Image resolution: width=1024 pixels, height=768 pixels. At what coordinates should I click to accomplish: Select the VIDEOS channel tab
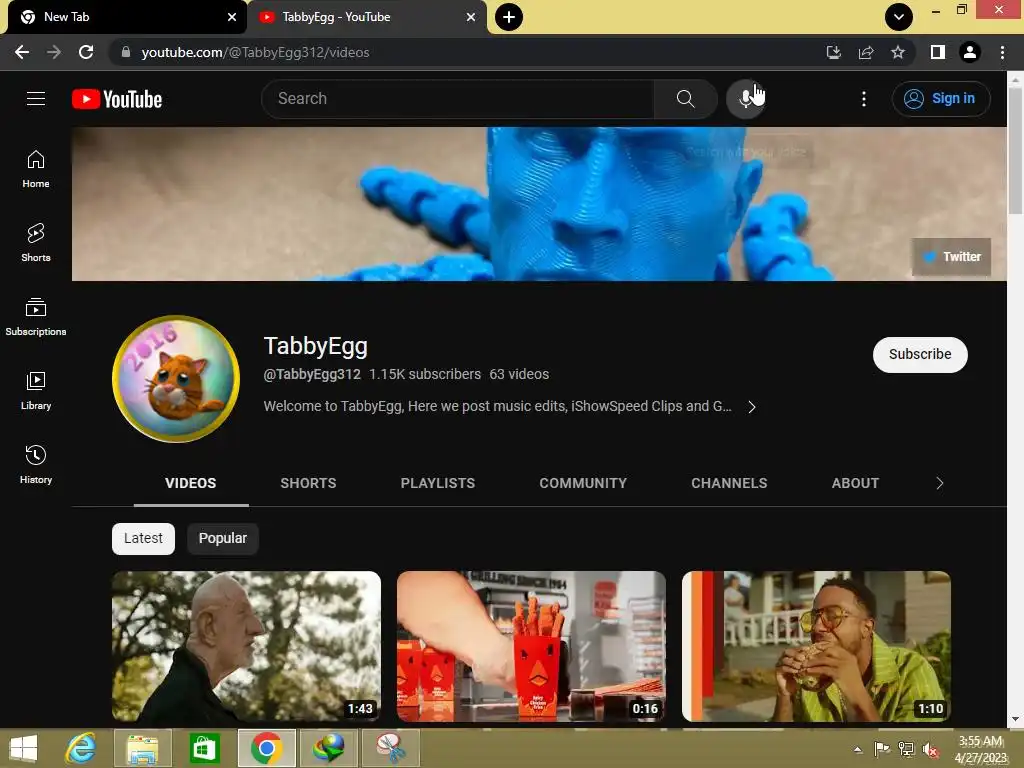(191, 483)
